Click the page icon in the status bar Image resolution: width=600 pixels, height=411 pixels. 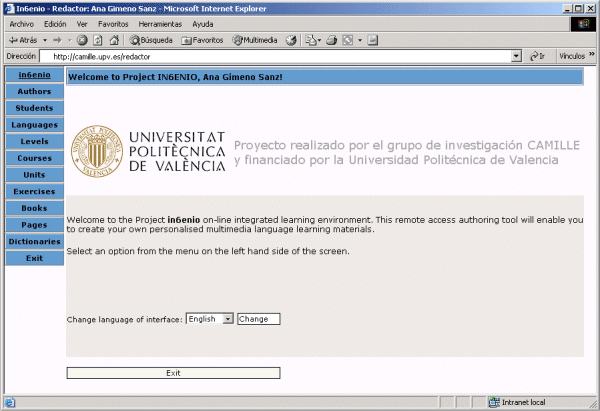10,403
